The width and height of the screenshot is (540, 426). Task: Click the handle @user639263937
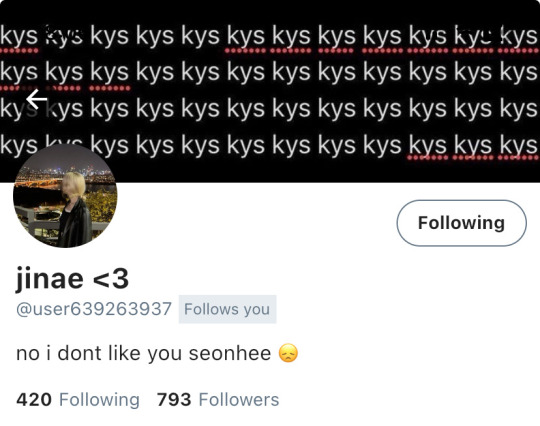94,309
